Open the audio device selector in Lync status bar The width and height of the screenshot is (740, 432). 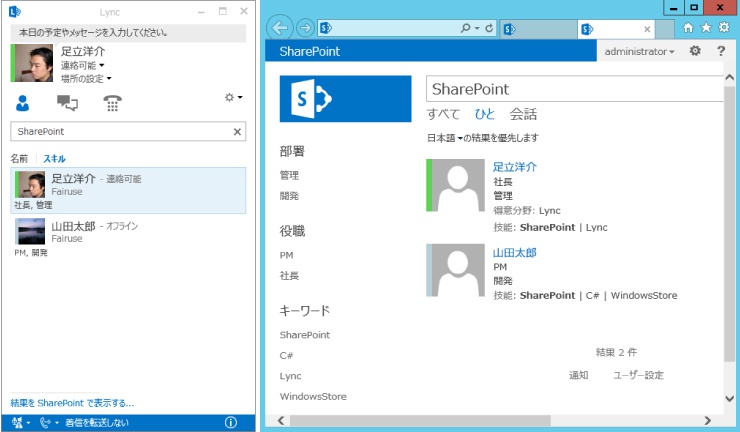[21, 423]
